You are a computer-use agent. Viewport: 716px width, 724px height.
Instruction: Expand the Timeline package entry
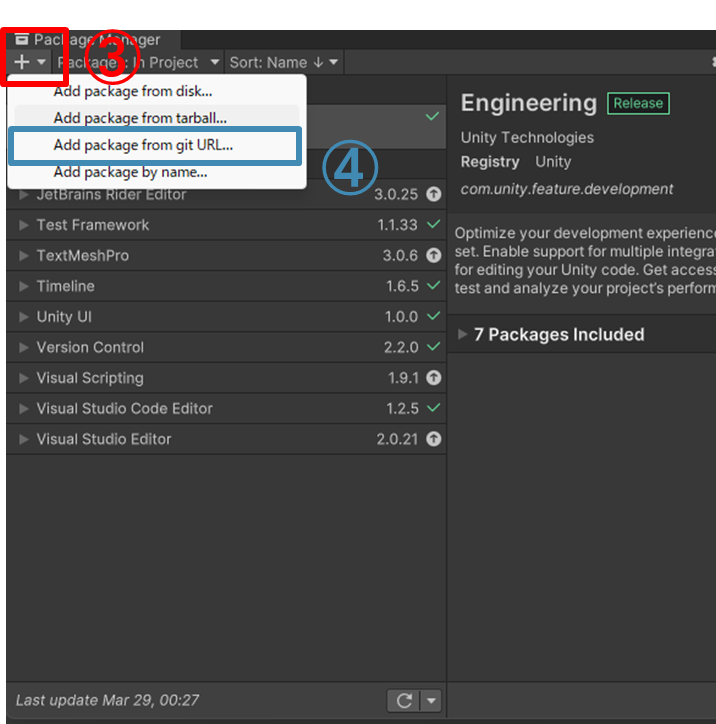coord(24,286)
